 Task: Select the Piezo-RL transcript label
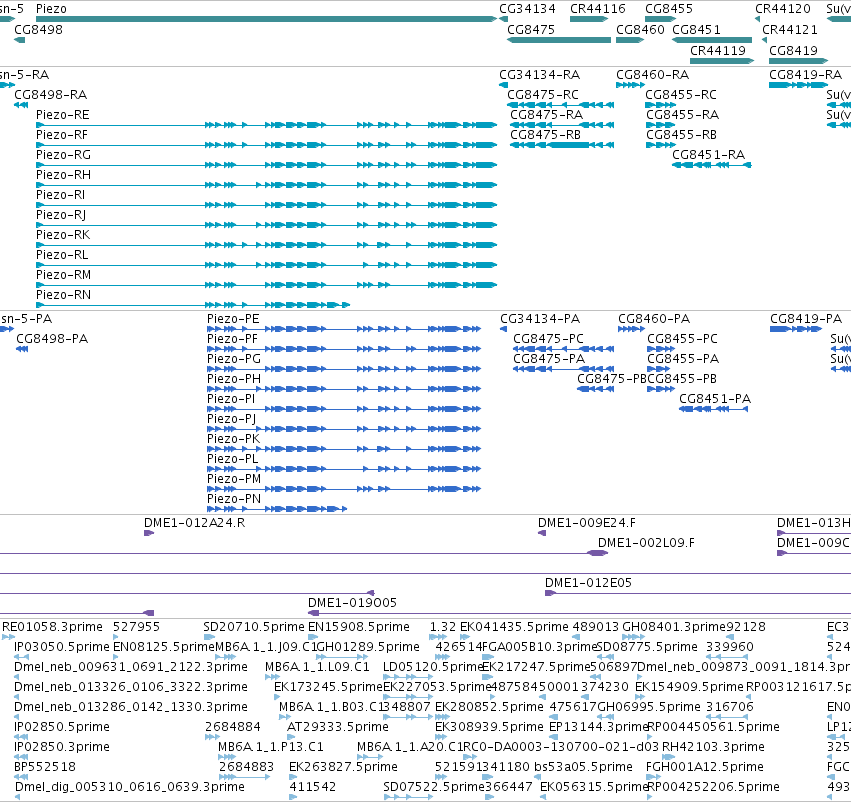pos(62,255)
